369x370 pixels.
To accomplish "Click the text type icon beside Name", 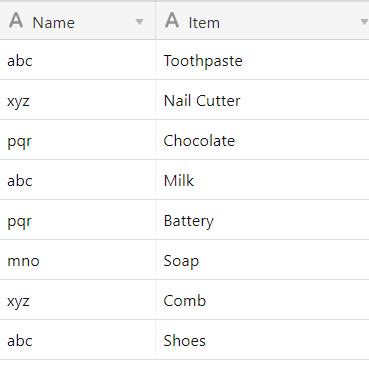I will click(x=16, y=20).
